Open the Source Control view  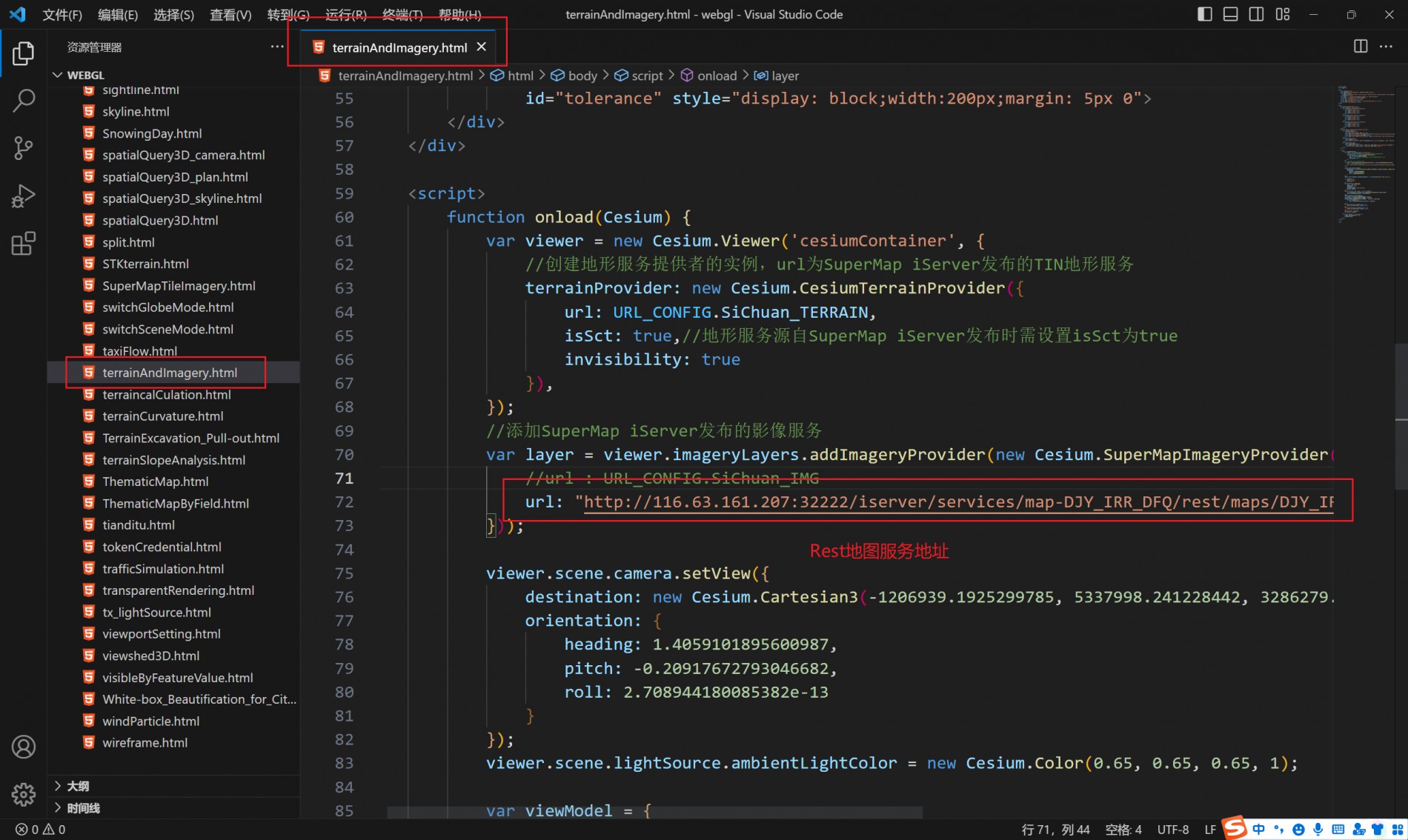pyautogui.click(x=23, y=148)
